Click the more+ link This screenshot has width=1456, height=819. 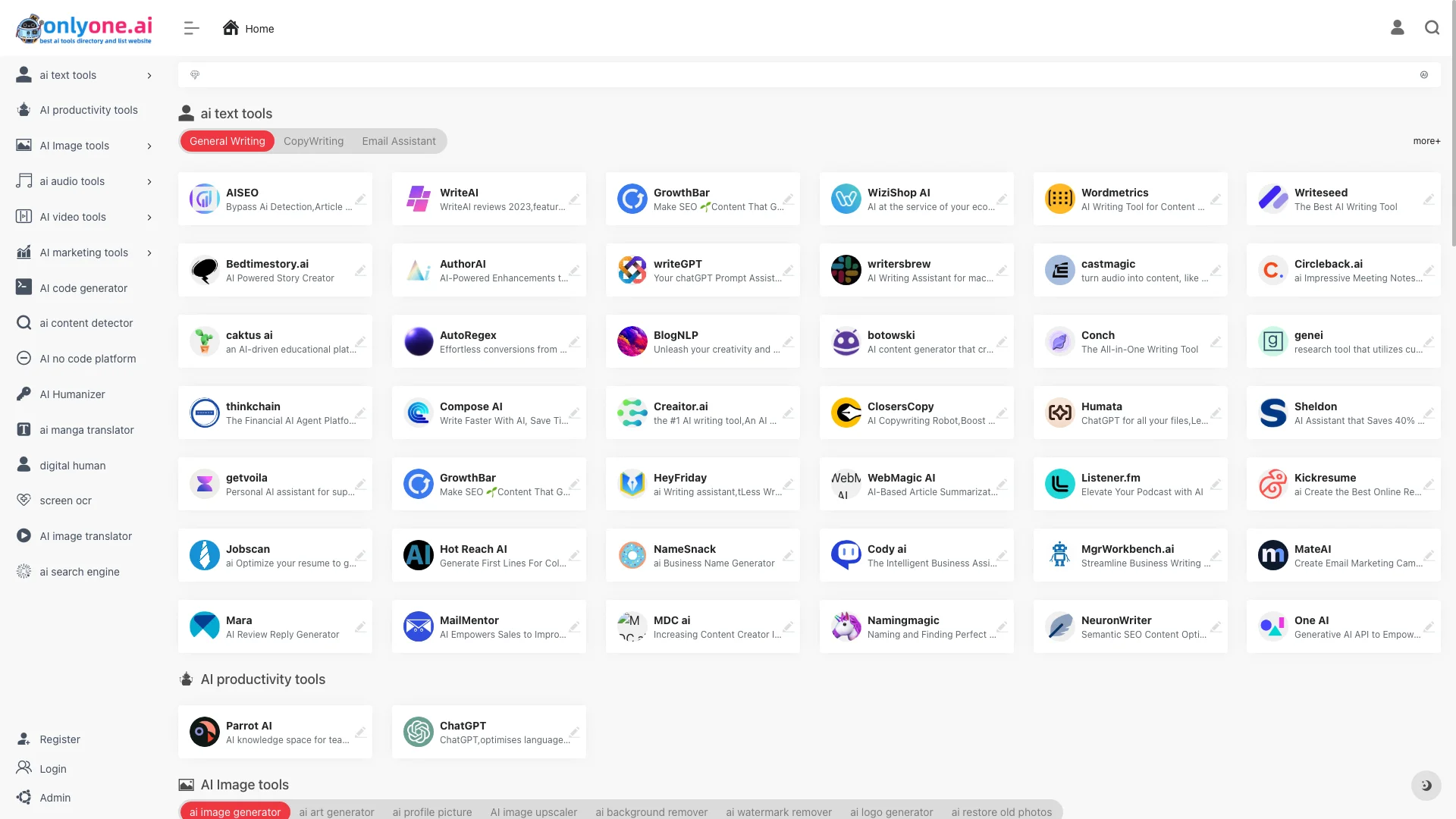pyautogui.click(x=1426, y=141)
